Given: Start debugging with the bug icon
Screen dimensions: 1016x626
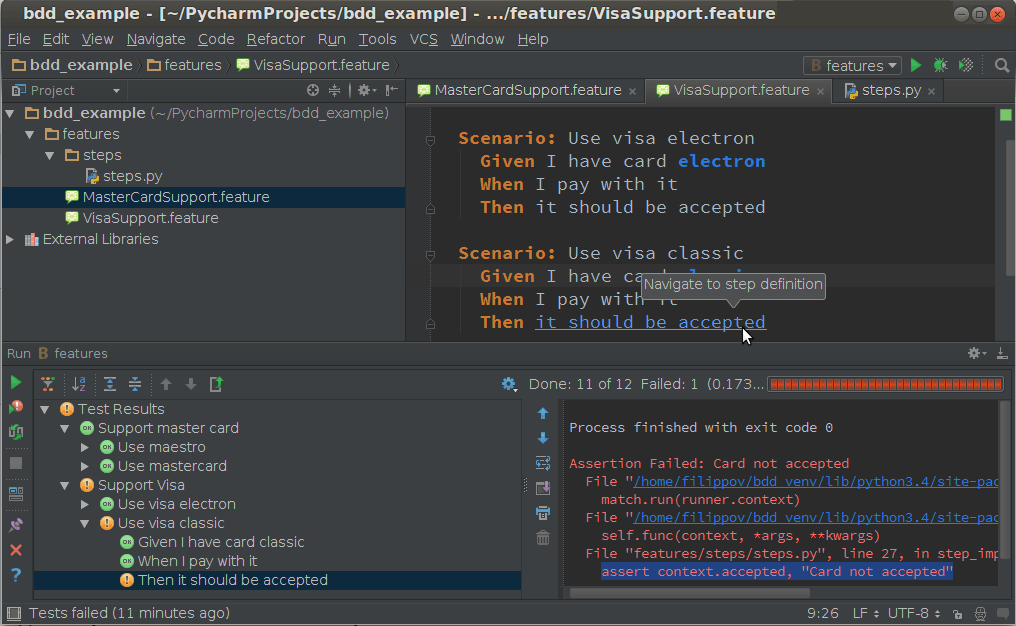Looking at the screenshot, I should (x=940, y=65).
